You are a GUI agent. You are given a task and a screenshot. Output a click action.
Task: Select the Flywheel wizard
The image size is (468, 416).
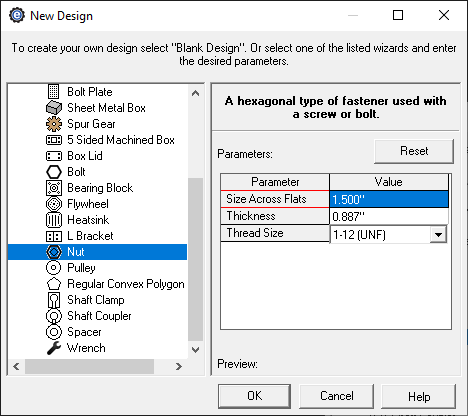(x=88, y=204)
